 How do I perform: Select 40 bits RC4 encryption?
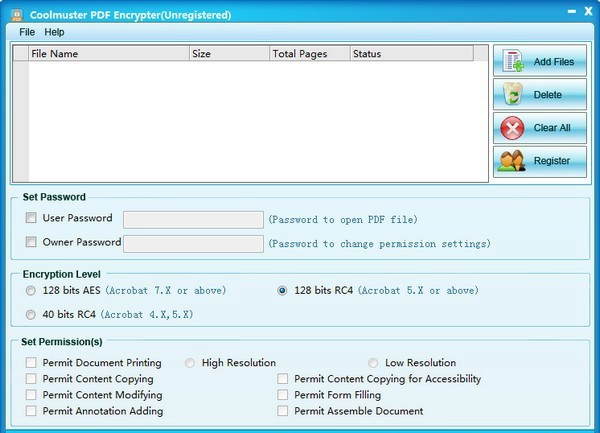point(31,315)
